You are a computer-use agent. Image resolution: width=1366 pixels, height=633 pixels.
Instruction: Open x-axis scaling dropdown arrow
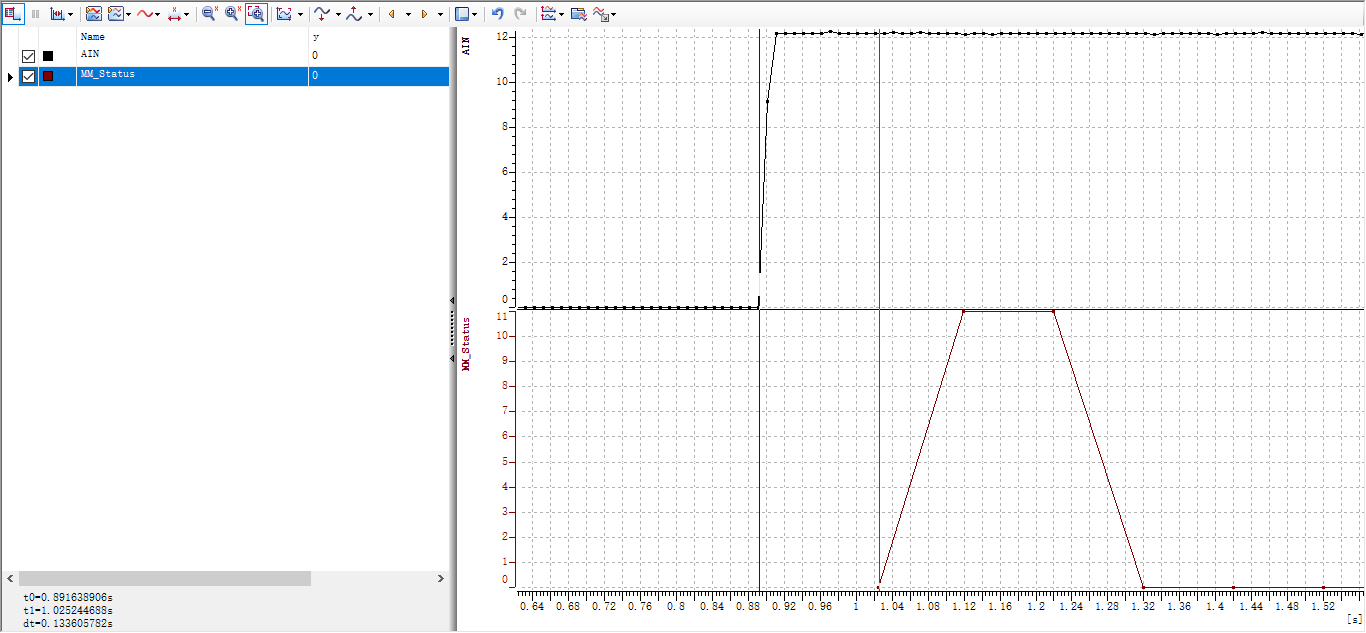186,15
